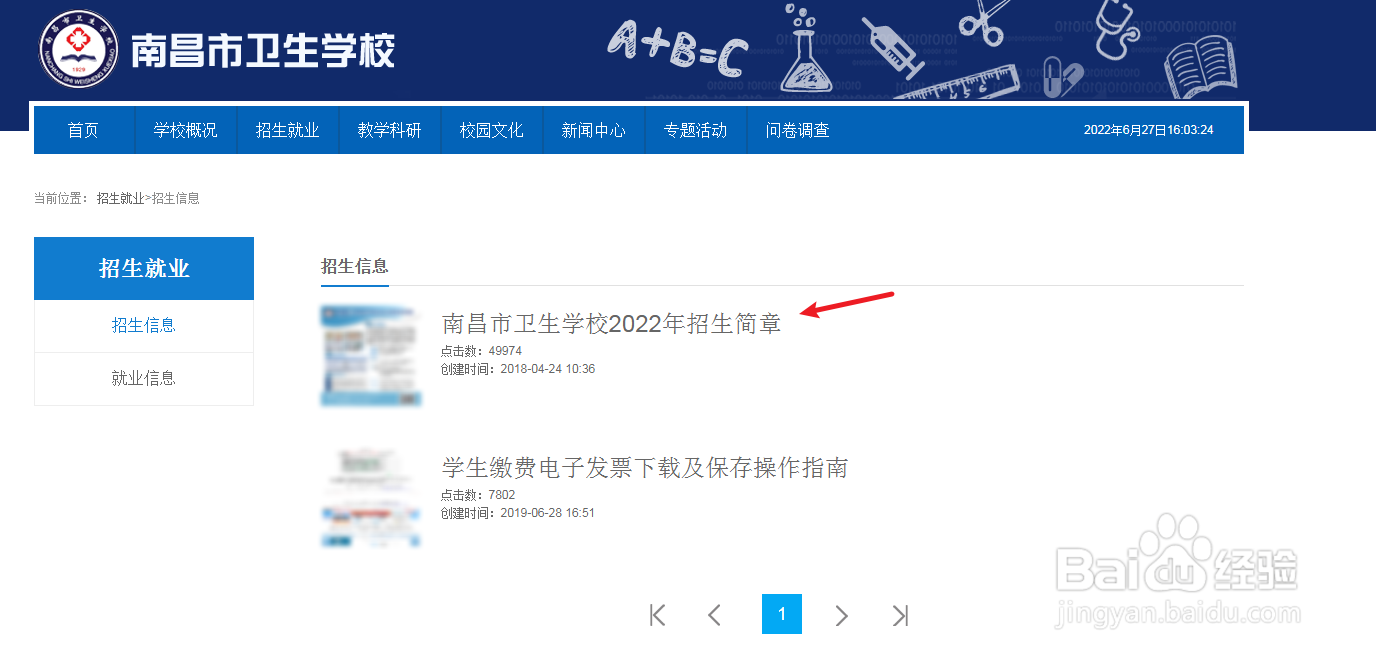Screen dimensions: 1376x660
Task: Click the first-page pagination arrow
Action: 657,614
